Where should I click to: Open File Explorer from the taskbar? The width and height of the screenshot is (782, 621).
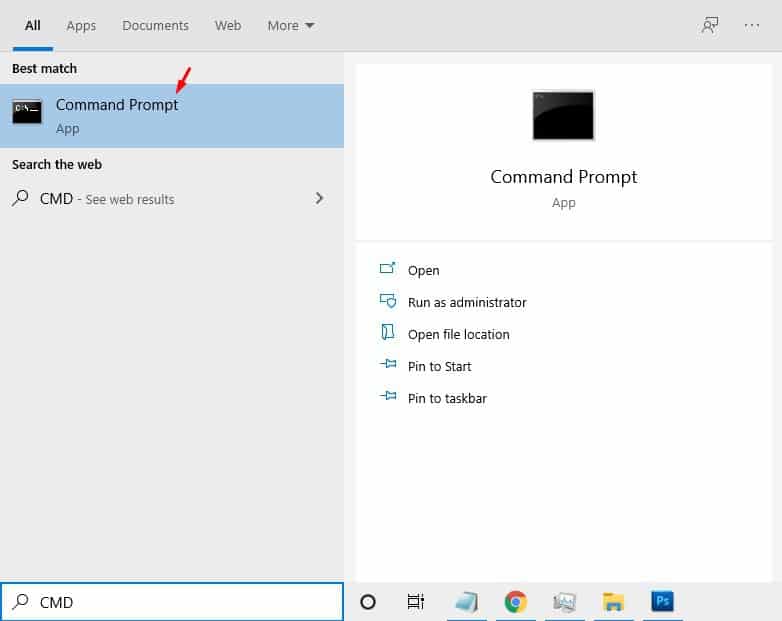[x=613, y=602]
